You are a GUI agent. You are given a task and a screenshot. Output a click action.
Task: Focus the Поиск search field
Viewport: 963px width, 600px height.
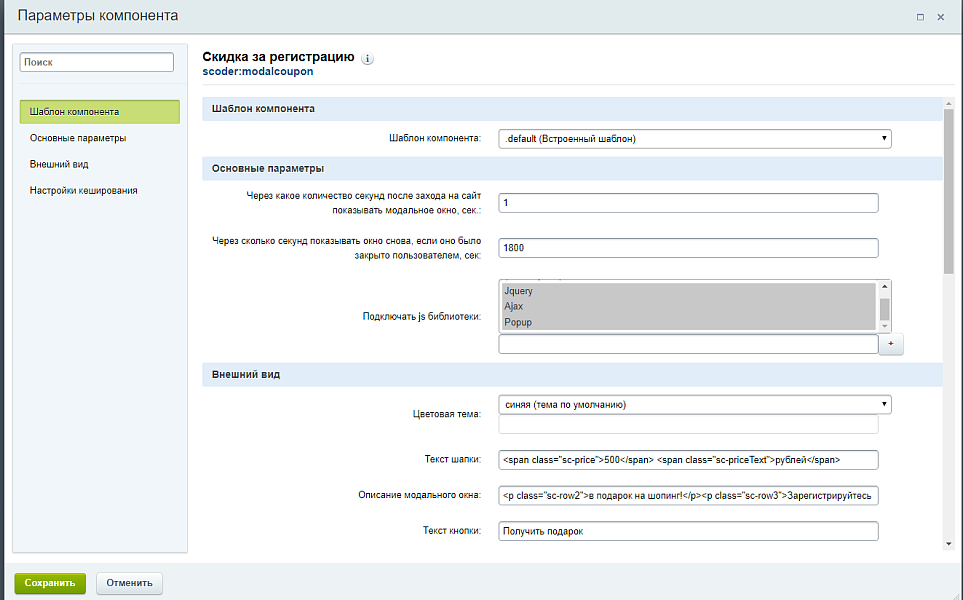(97, 62)
